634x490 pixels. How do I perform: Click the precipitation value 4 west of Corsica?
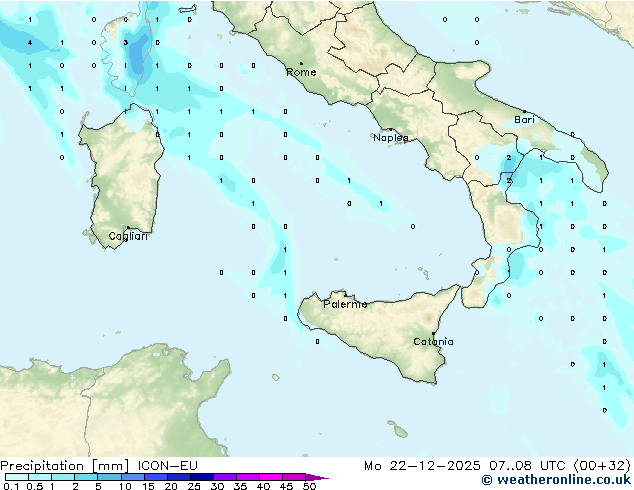click(30, 42)
